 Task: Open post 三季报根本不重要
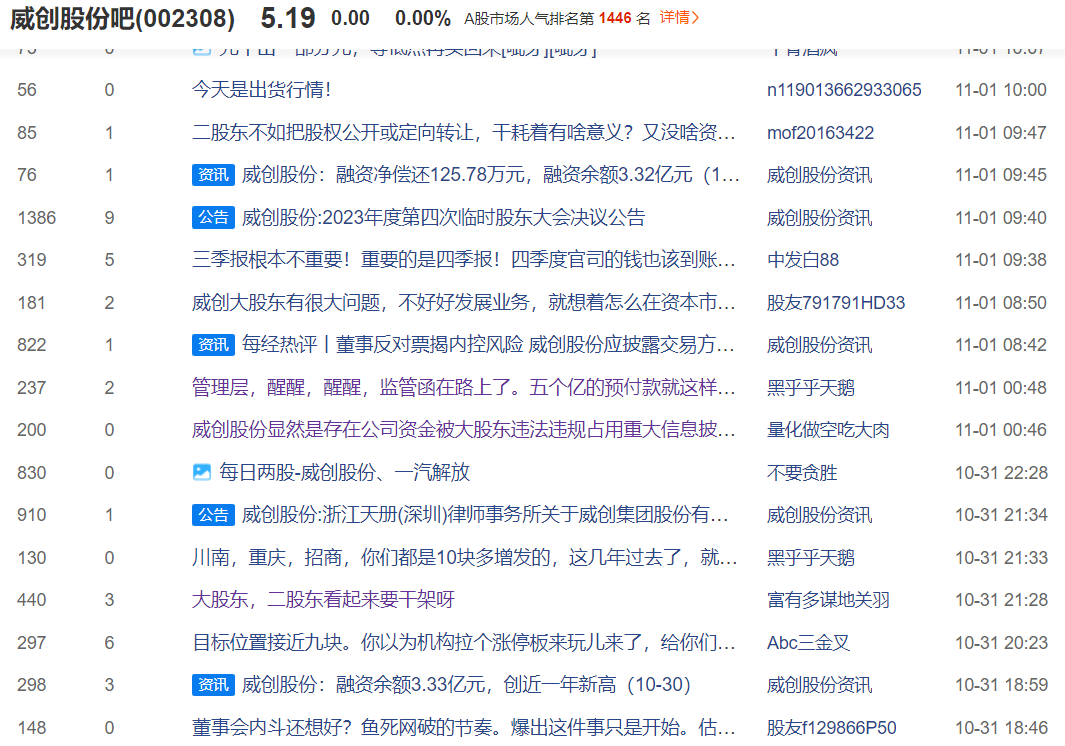(x=464, y=260)
